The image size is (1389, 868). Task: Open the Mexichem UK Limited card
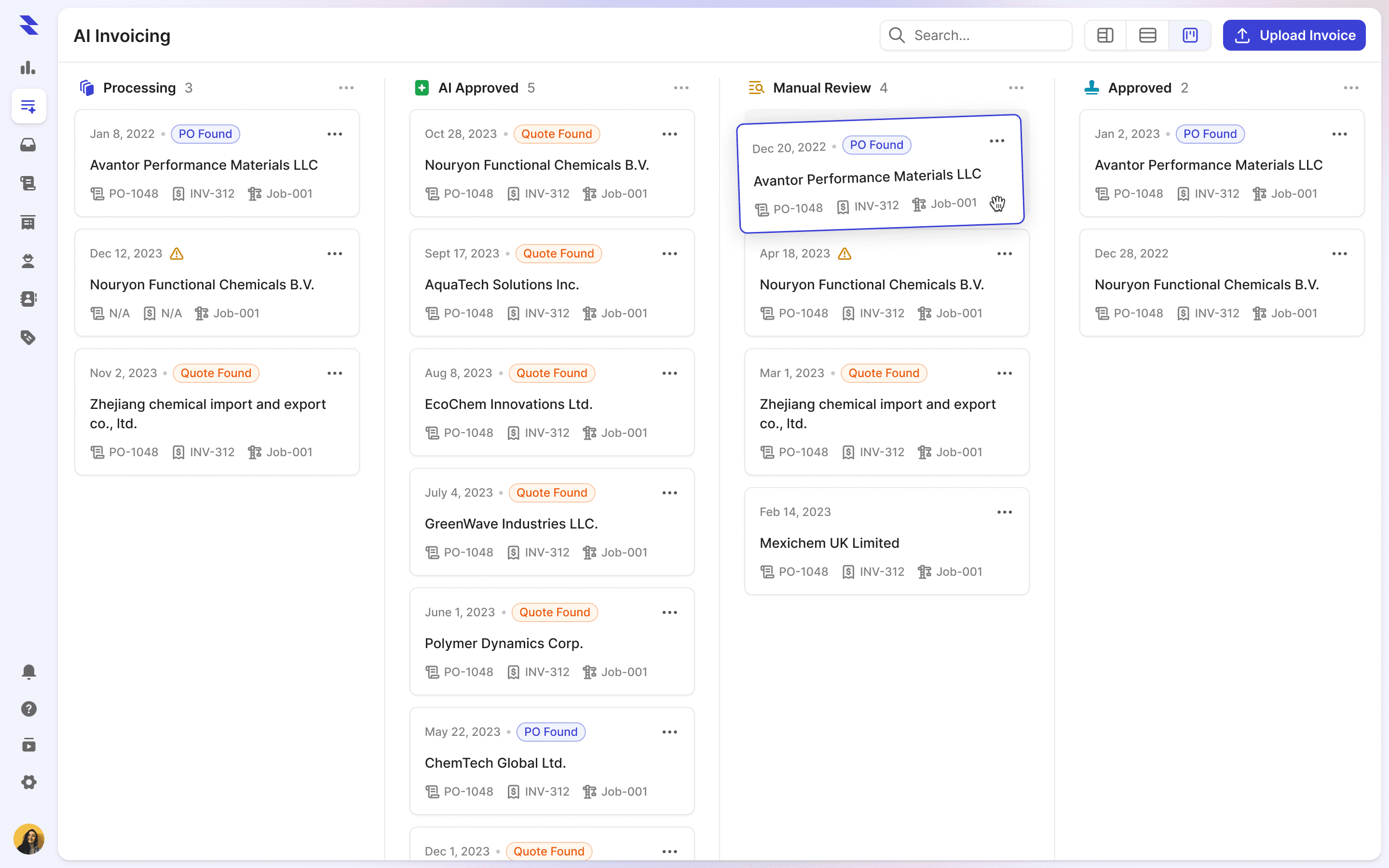click(x=887, y=542)
